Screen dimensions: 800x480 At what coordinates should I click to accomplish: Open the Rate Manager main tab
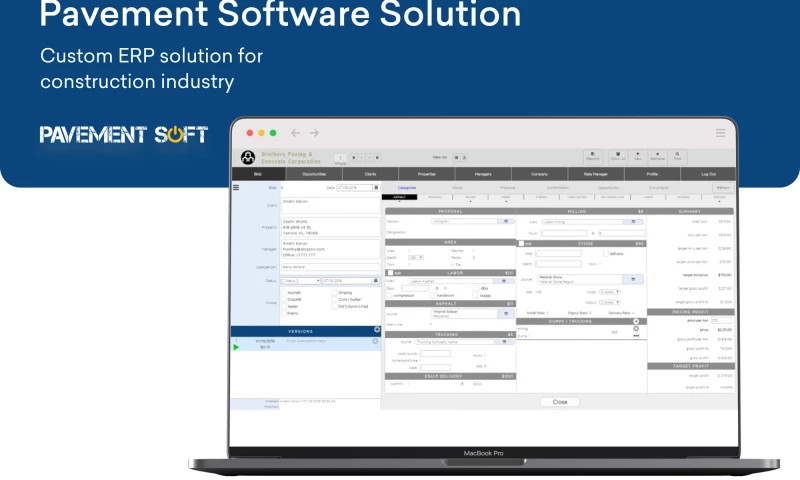(595, 174)
